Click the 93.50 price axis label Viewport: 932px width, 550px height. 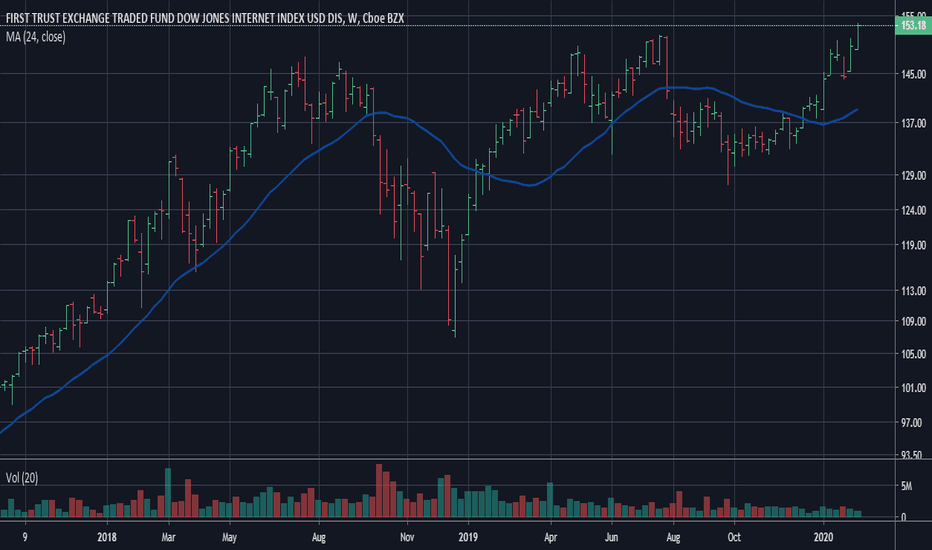(911, 455)
